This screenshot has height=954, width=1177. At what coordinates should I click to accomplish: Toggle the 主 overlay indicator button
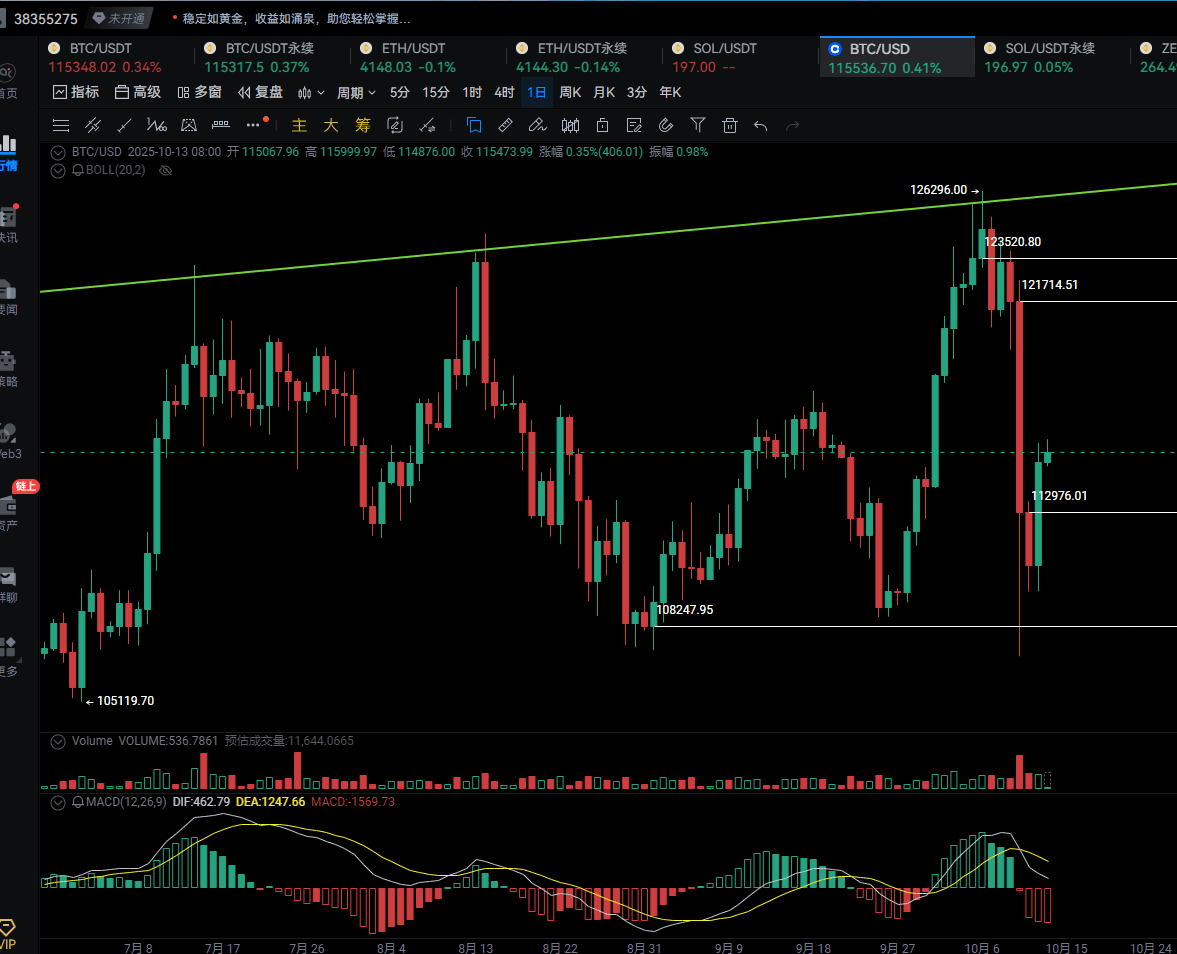point(299,125)
